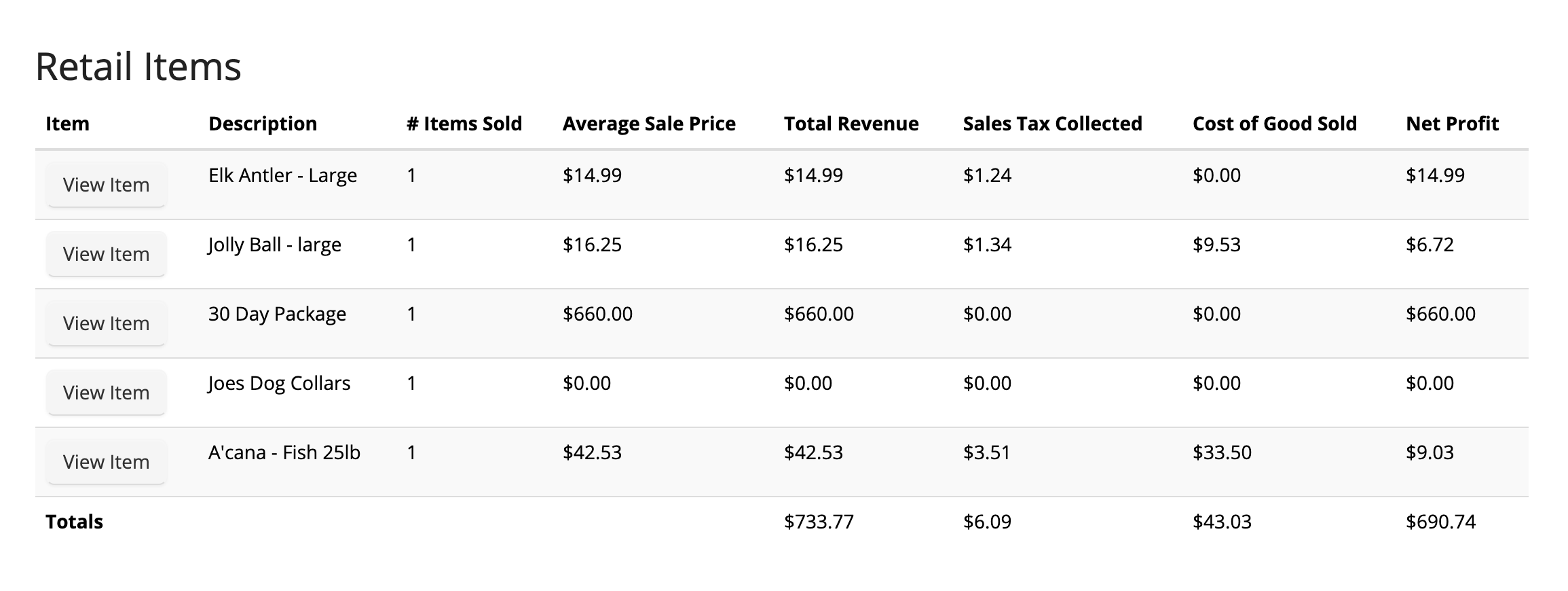
Task: Select total net profit $690.74
Action: pyautogui.click(x=1440, y=522)
